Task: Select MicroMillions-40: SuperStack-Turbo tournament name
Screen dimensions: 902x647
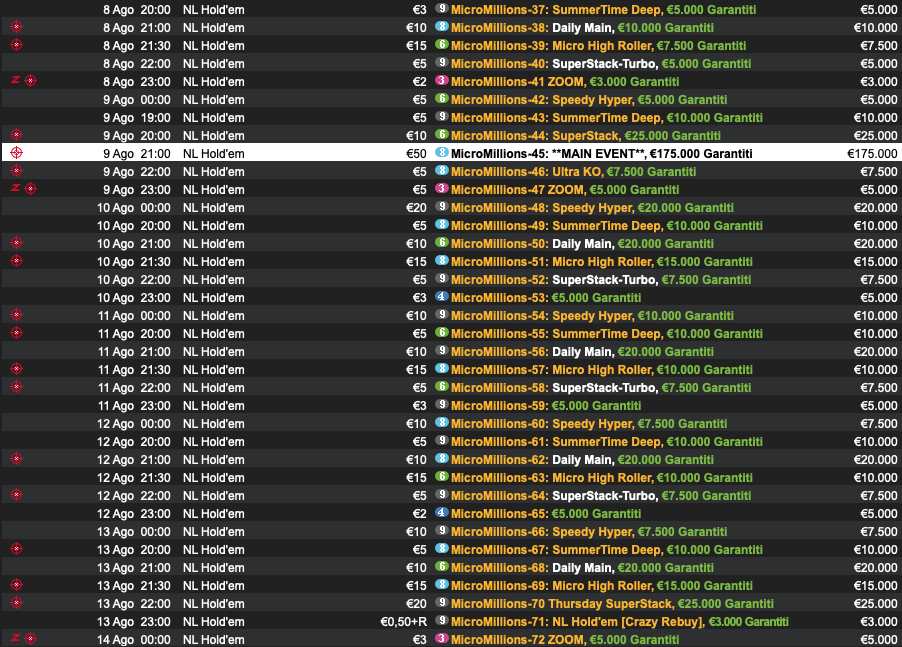Action: (601, 64)
